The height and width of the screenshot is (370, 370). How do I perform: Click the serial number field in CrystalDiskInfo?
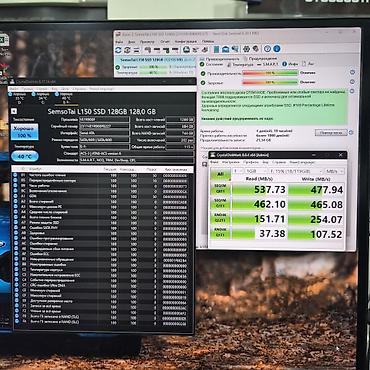[x=104, y=126]
